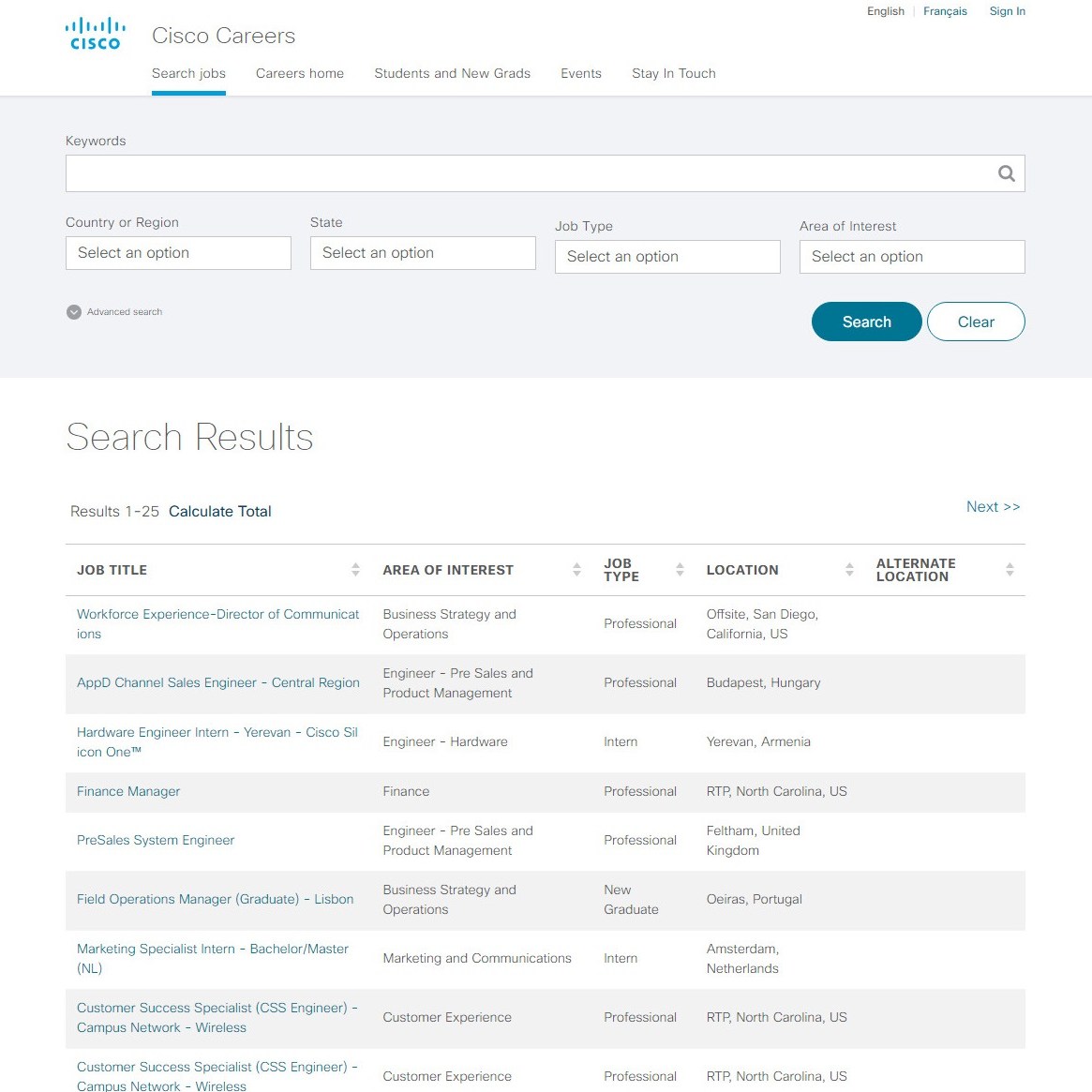Open Students and New Grads tab
Viewport: 1092px width, 1092px height.
(452, 73)
